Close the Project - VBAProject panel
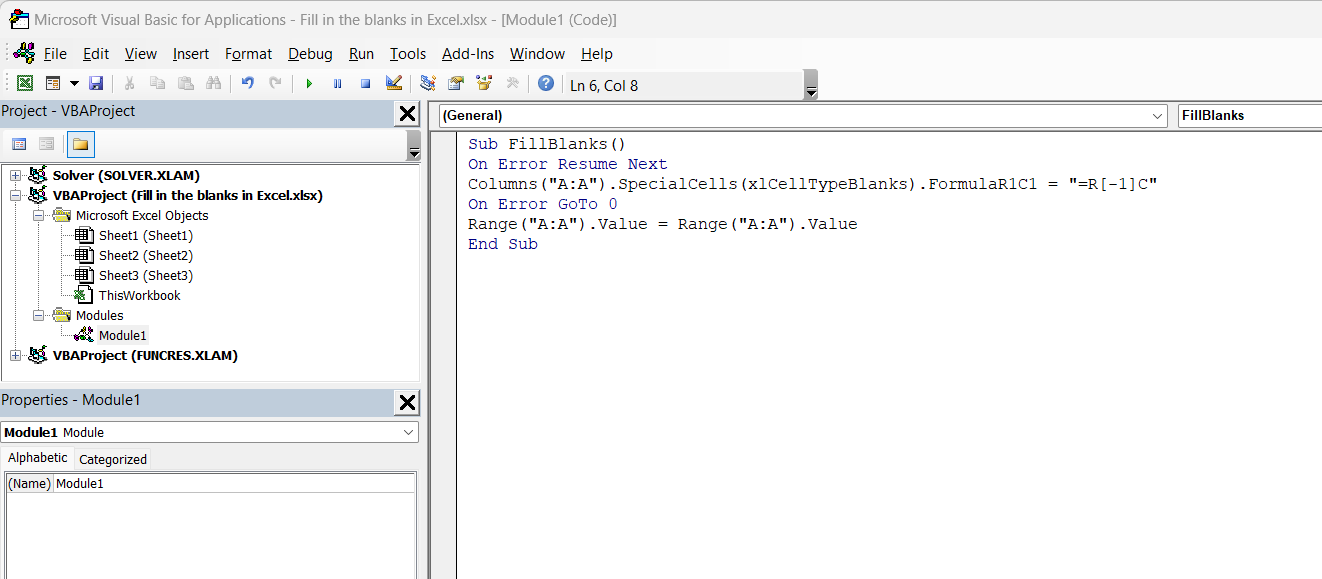Viewport: 1322px width, 579px height. (x=407, y=114)
